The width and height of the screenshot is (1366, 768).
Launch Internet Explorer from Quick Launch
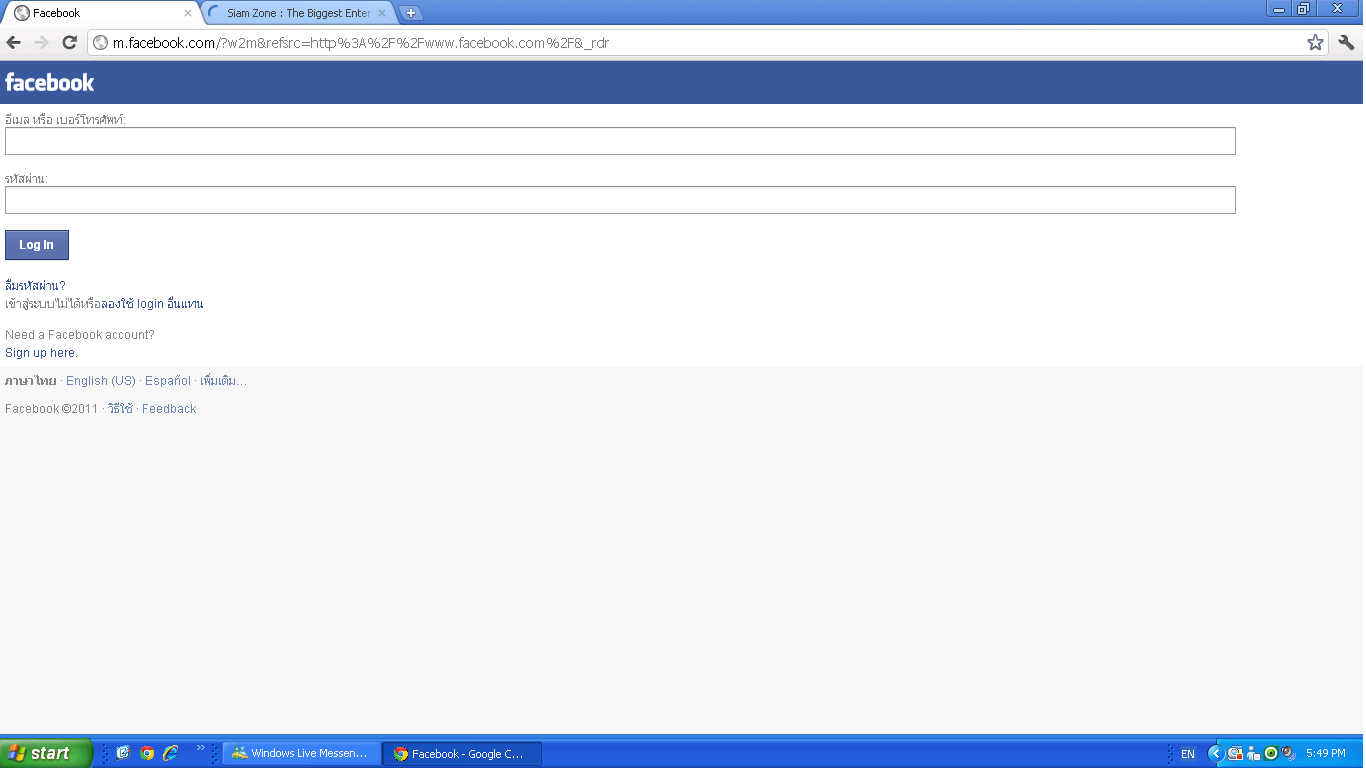[x=171, y=753]
